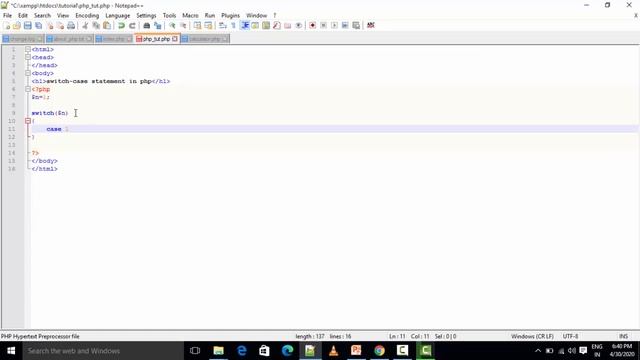The width and height of the screenshot is (640, 360).
Task: Undo last edit with green arrow
Action: [121, 25]
